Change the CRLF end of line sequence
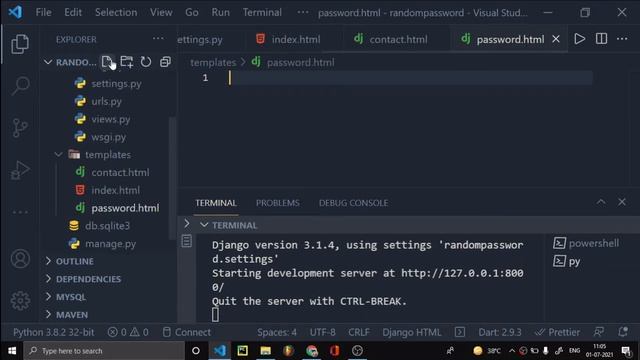 359,332
